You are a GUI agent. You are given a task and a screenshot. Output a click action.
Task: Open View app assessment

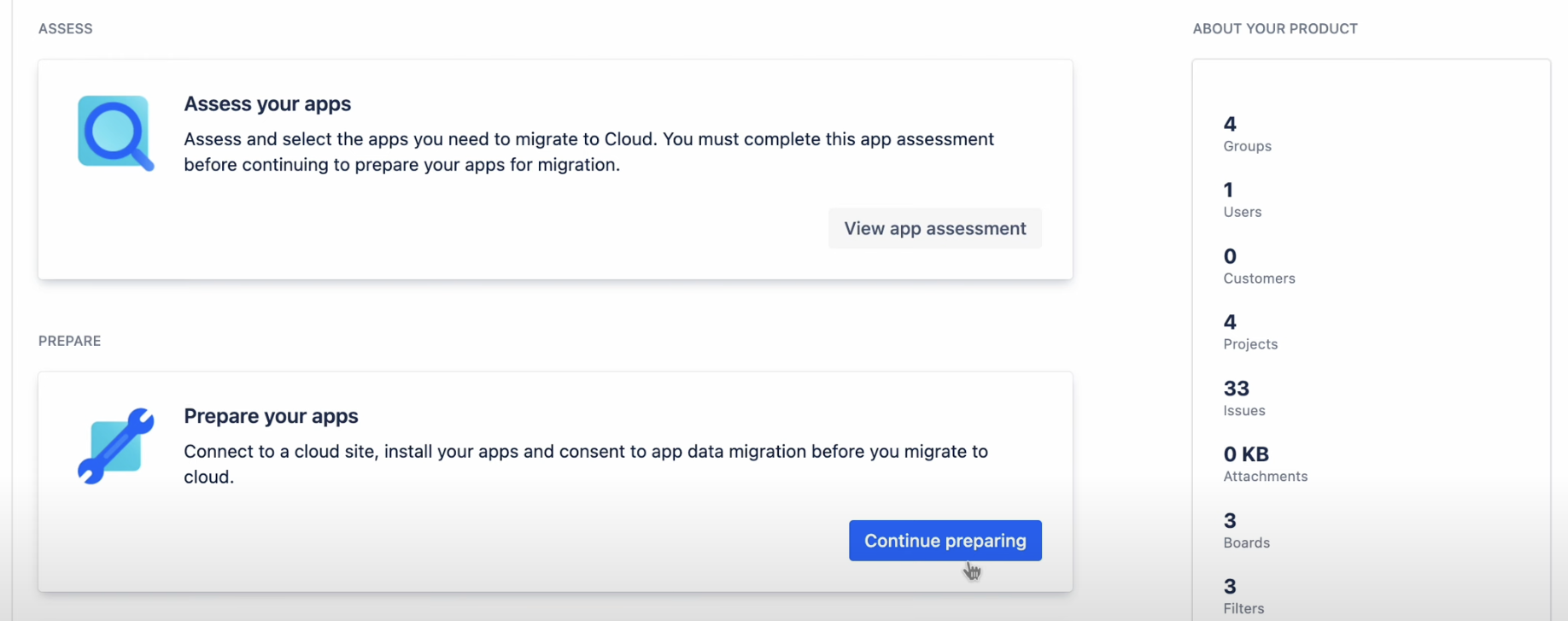[x=934, y=228]
